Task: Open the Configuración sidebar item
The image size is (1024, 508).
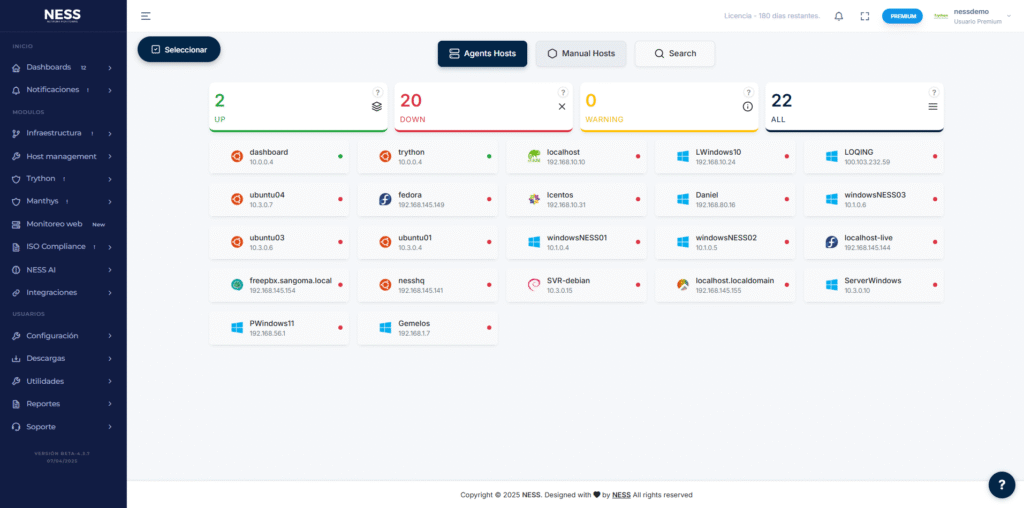Action: (63, 336)
